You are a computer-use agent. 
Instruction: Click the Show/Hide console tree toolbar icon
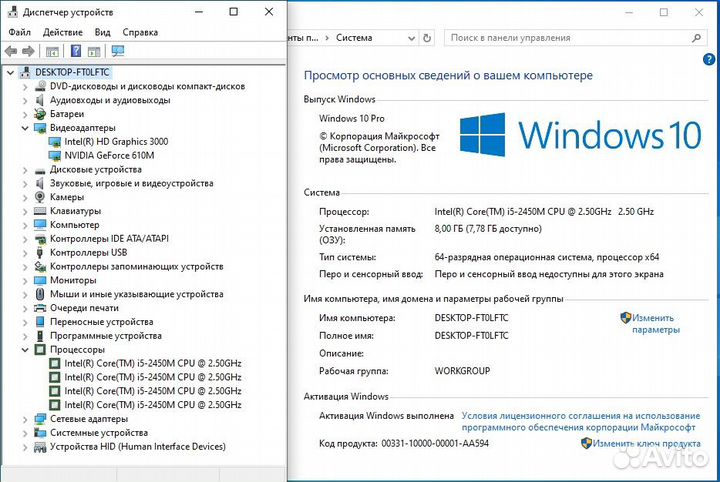pyautogui.click(x=52, y=51)
